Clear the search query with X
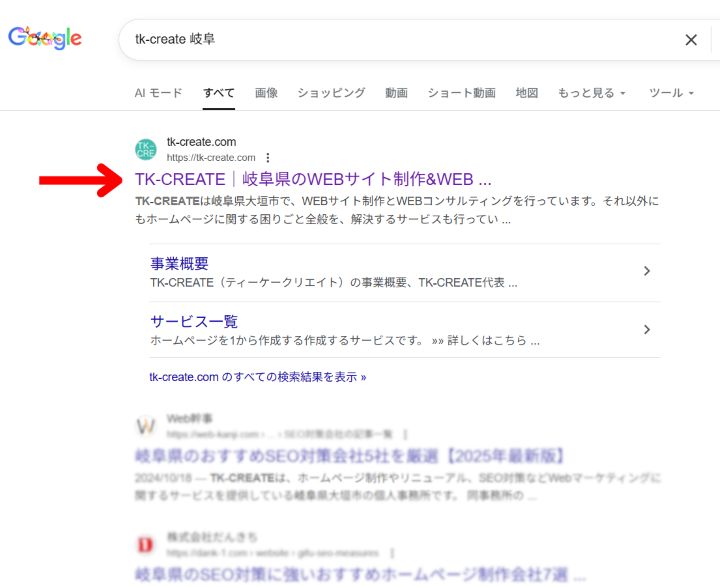This screenshot has width=720, height=587. pyautogui.click(x=691, y=40)
